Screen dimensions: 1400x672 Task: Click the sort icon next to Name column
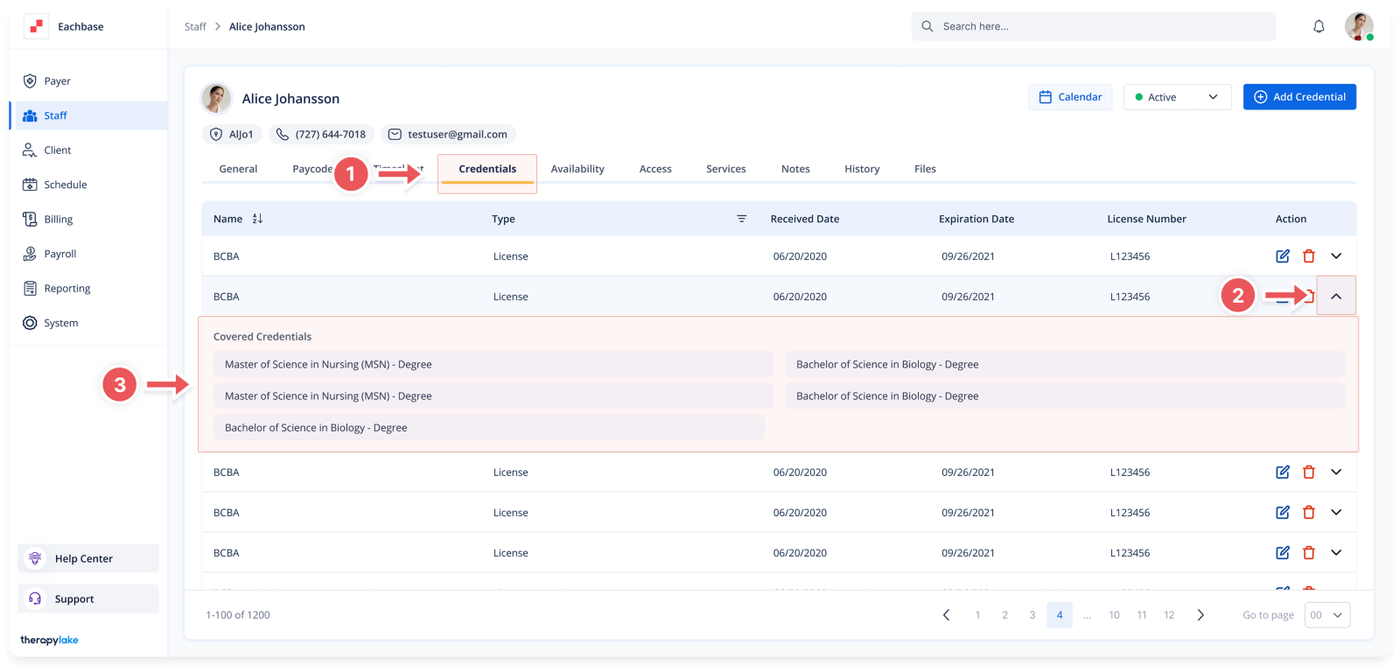pos(257,219)
